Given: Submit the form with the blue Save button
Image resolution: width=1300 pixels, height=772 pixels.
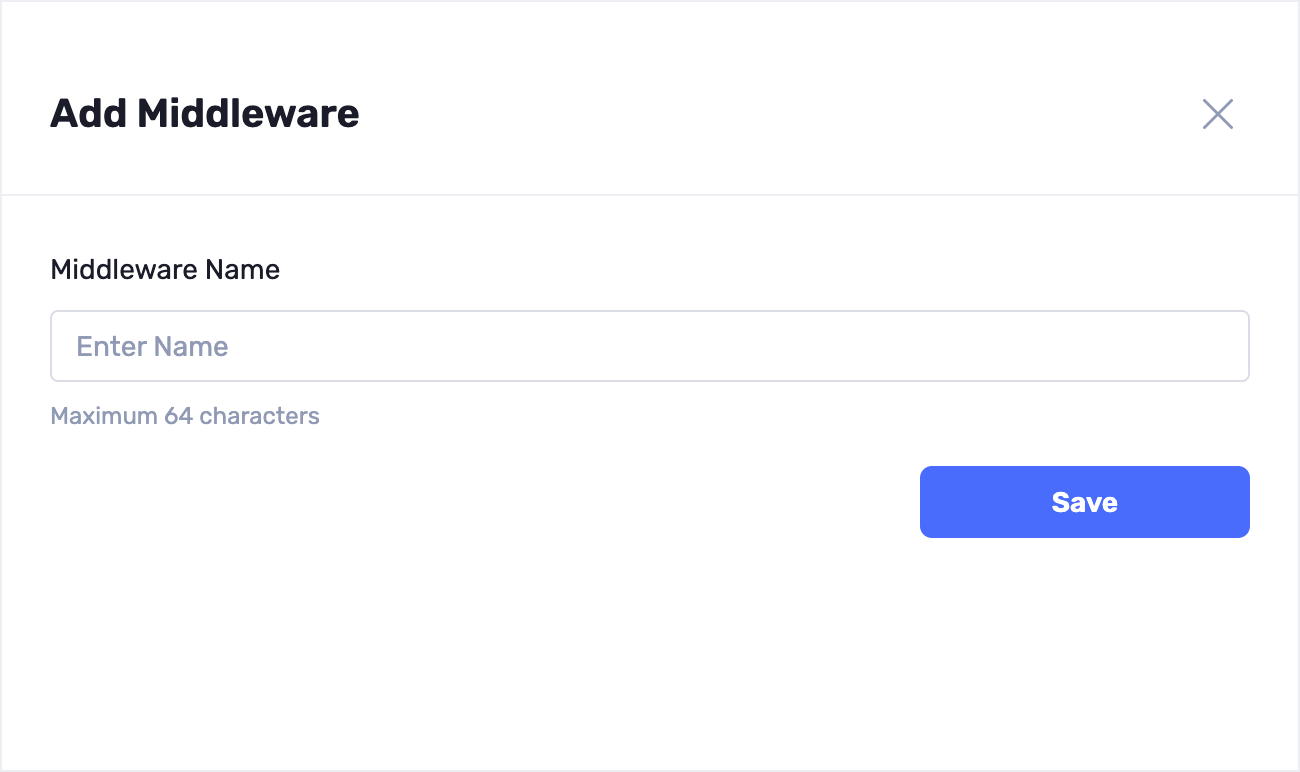Looking at the screenshot, I should coord(1084,502).
